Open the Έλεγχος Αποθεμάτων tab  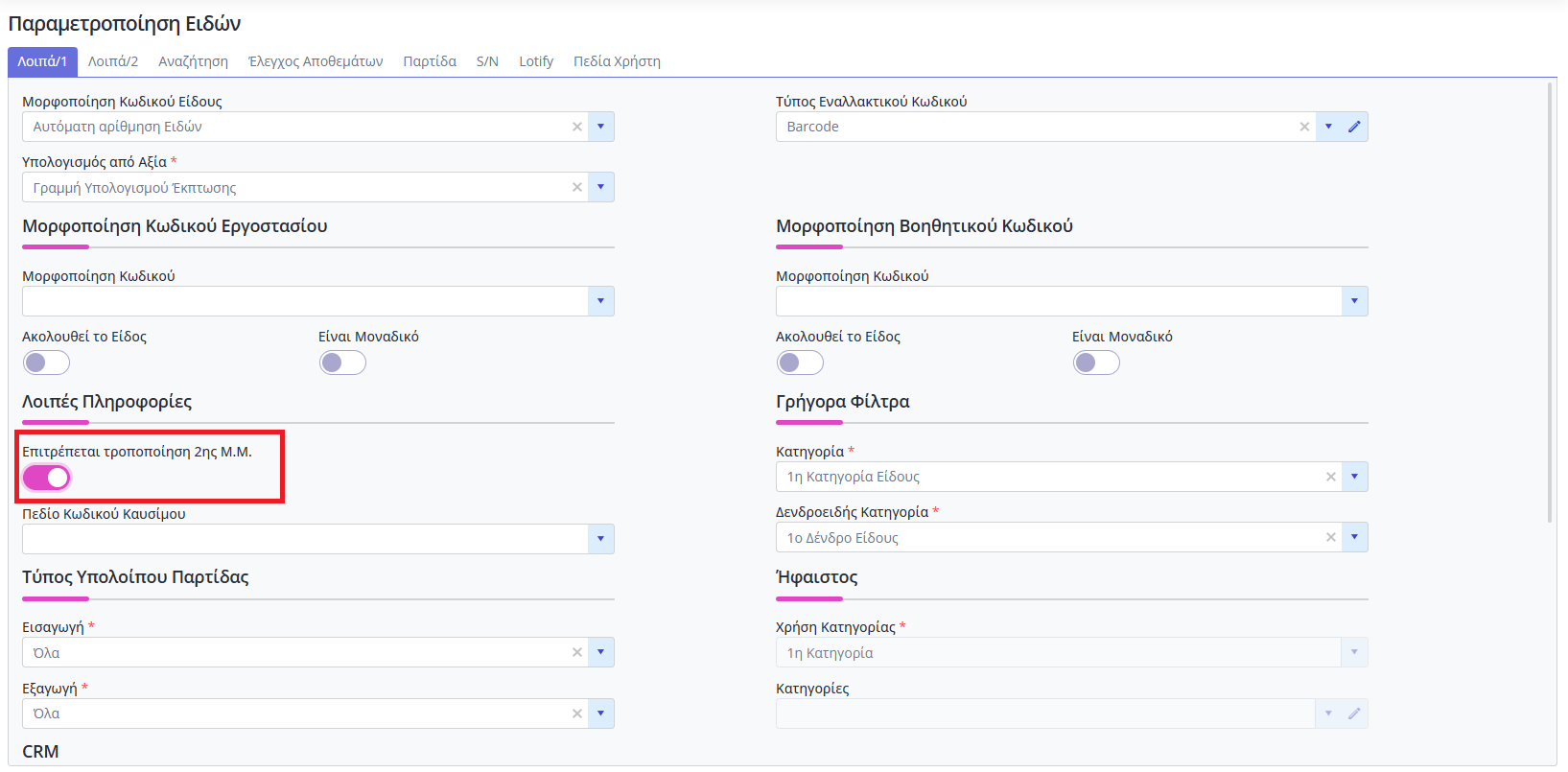[316, 61]
